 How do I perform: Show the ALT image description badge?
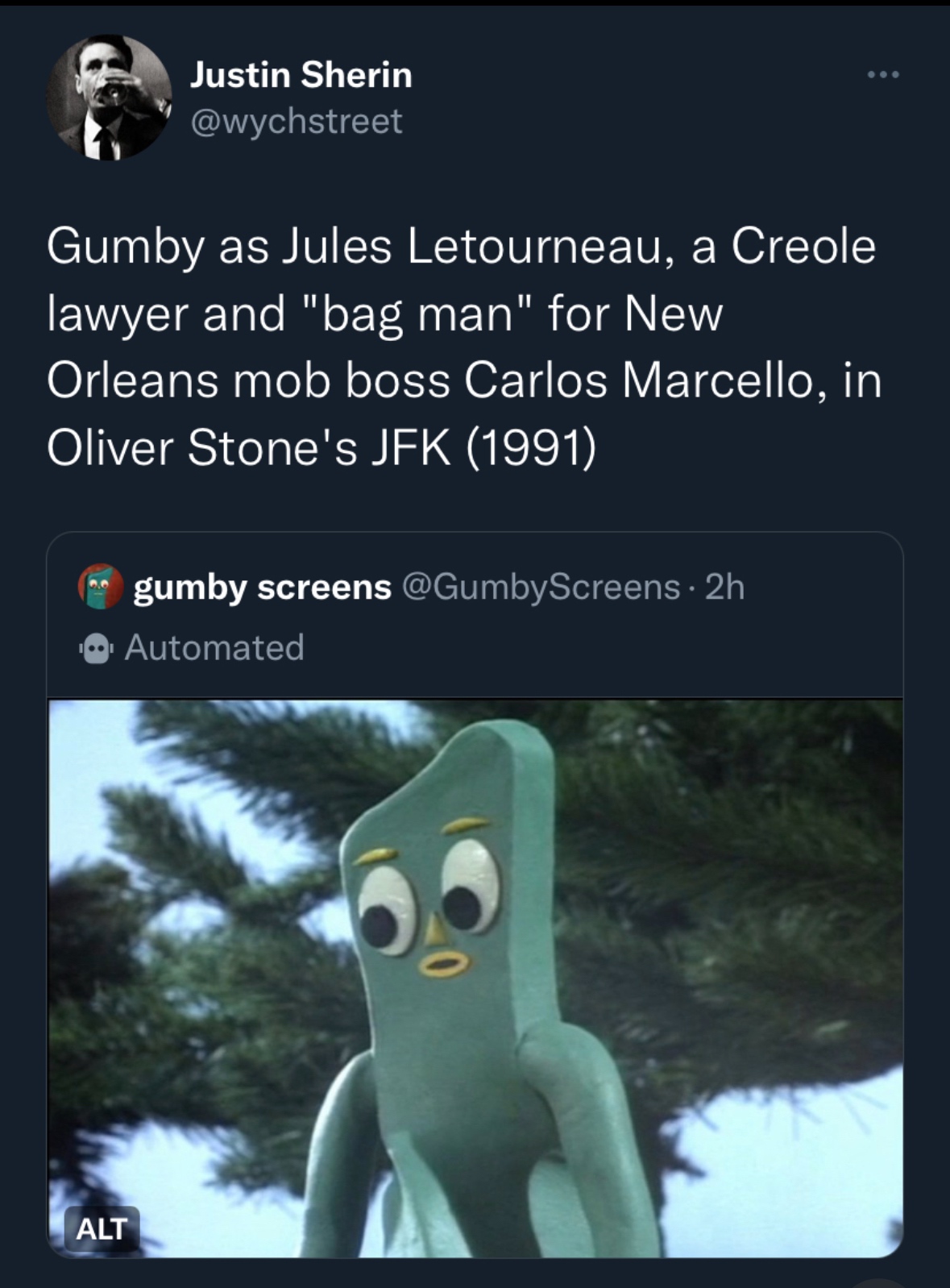102,1228
